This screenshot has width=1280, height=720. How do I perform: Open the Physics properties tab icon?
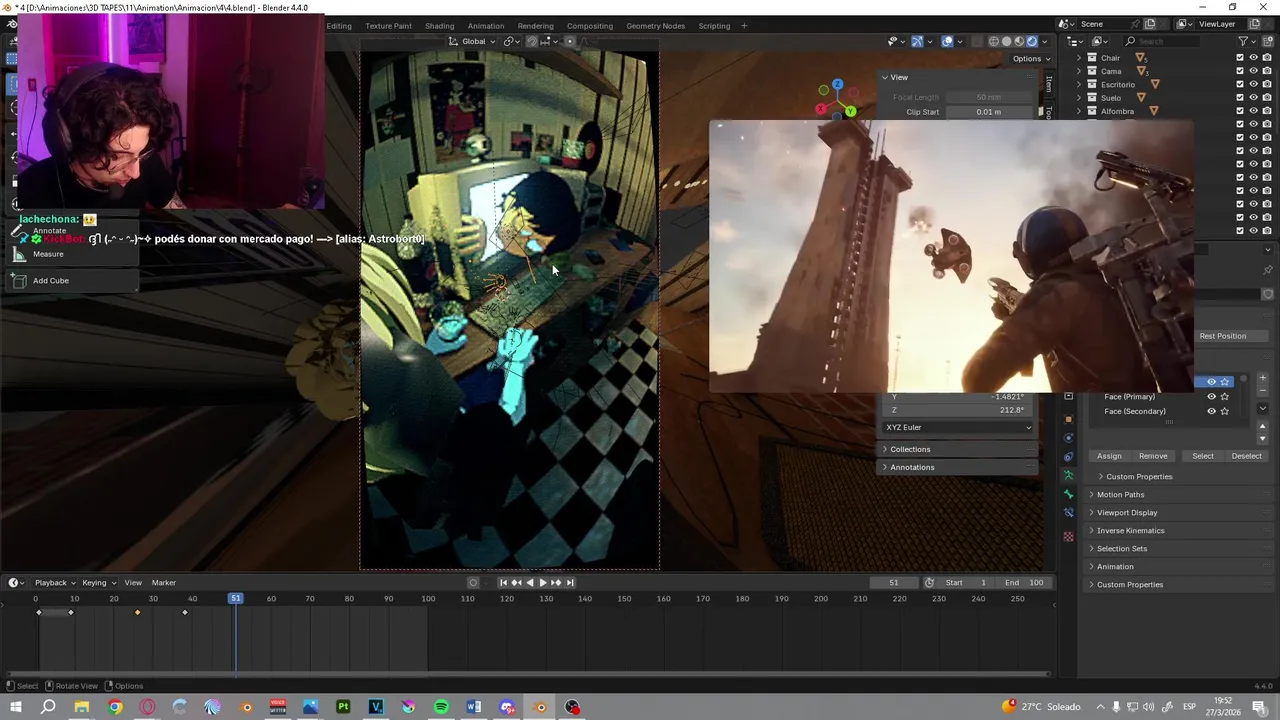1068,437
